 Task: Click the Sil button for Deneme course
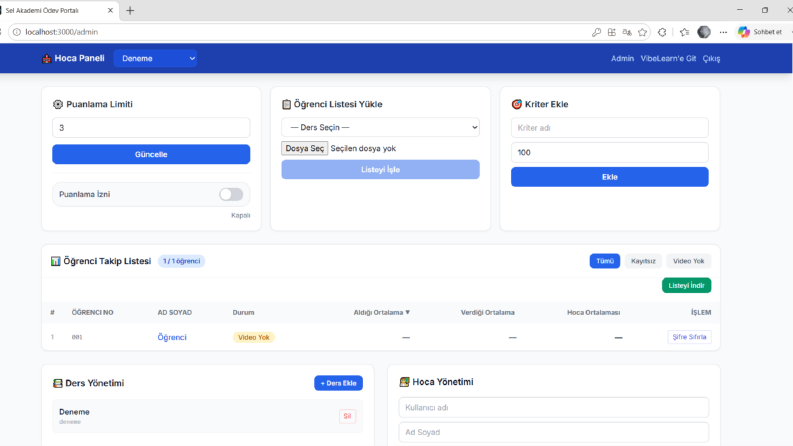pos(347,416)
